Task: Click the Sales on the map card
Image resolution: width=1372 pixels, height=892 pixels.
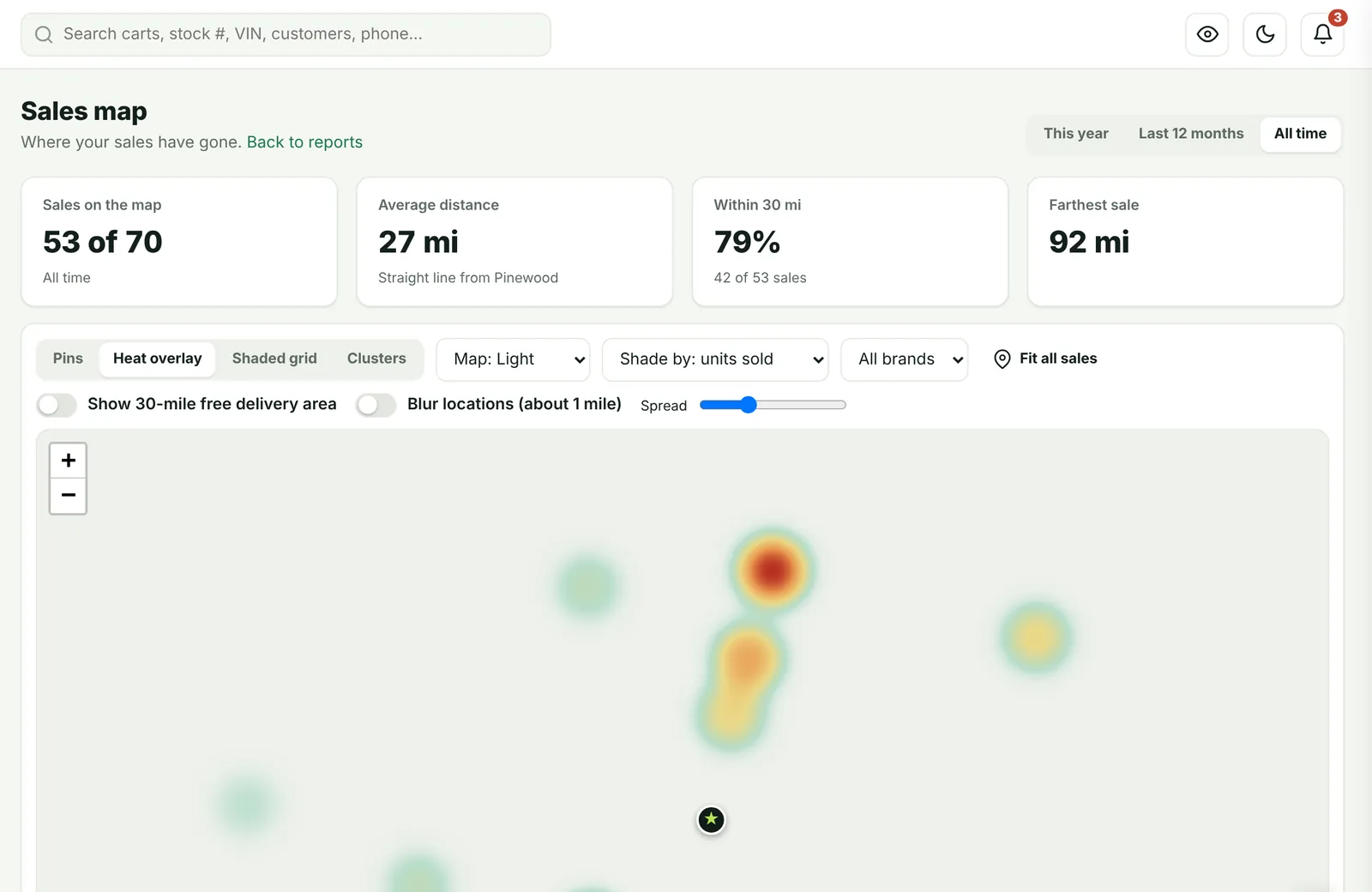Action: click(179, 242)
